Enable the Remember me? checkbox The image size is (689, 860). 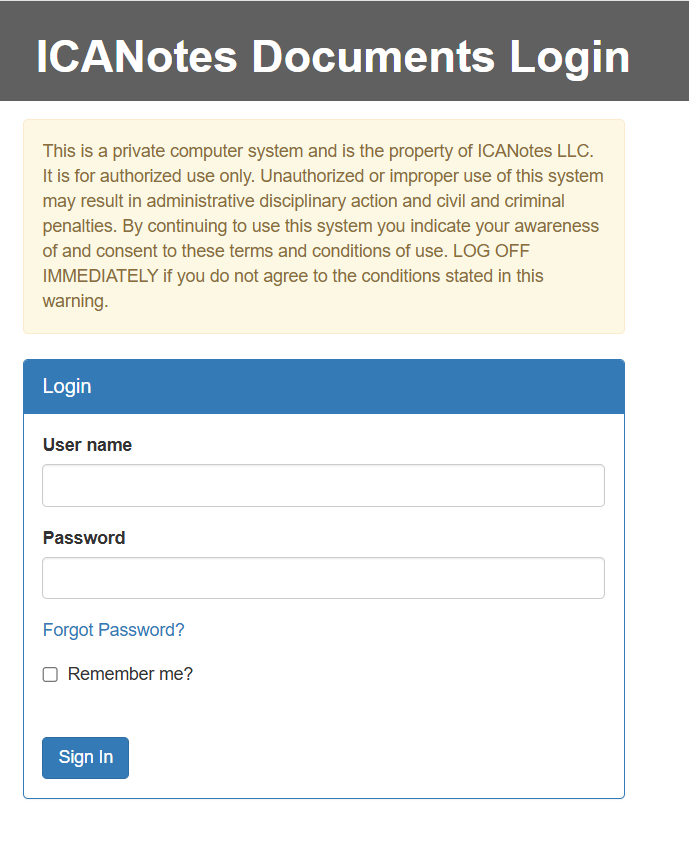point(50,675)
